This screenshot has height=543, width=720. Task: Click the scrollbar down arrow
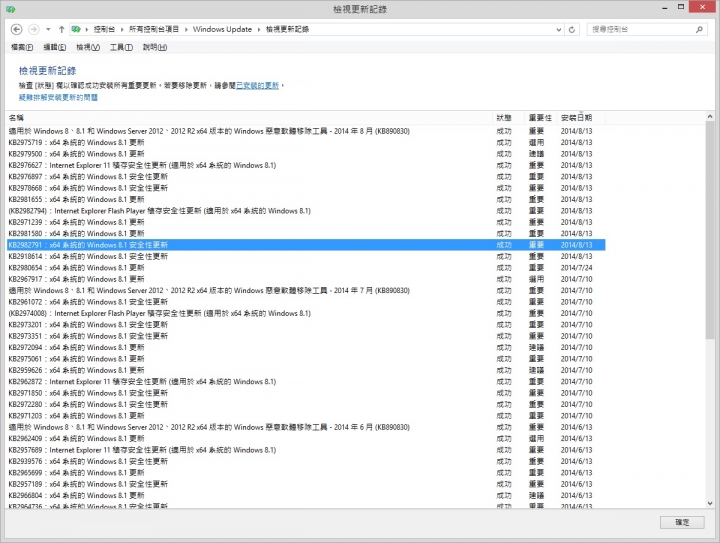coord(710,503)
